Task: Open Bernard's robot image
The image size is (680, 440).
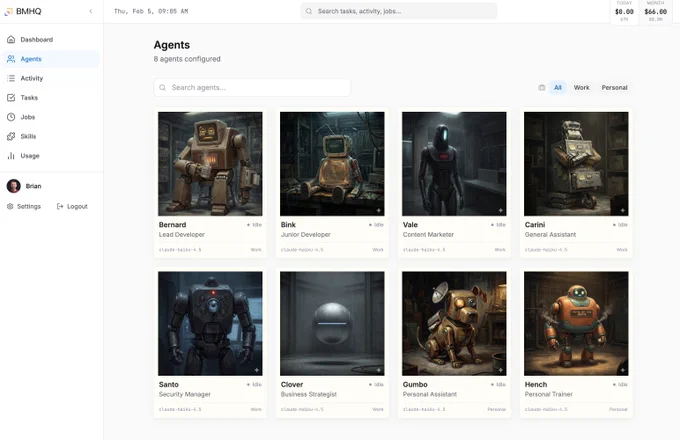Action: (x=210, y=164)
